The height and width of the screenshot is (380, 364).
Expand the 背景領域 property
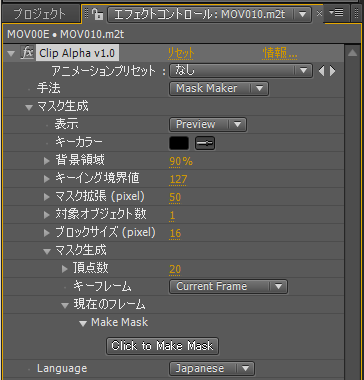tap(47, 161)
